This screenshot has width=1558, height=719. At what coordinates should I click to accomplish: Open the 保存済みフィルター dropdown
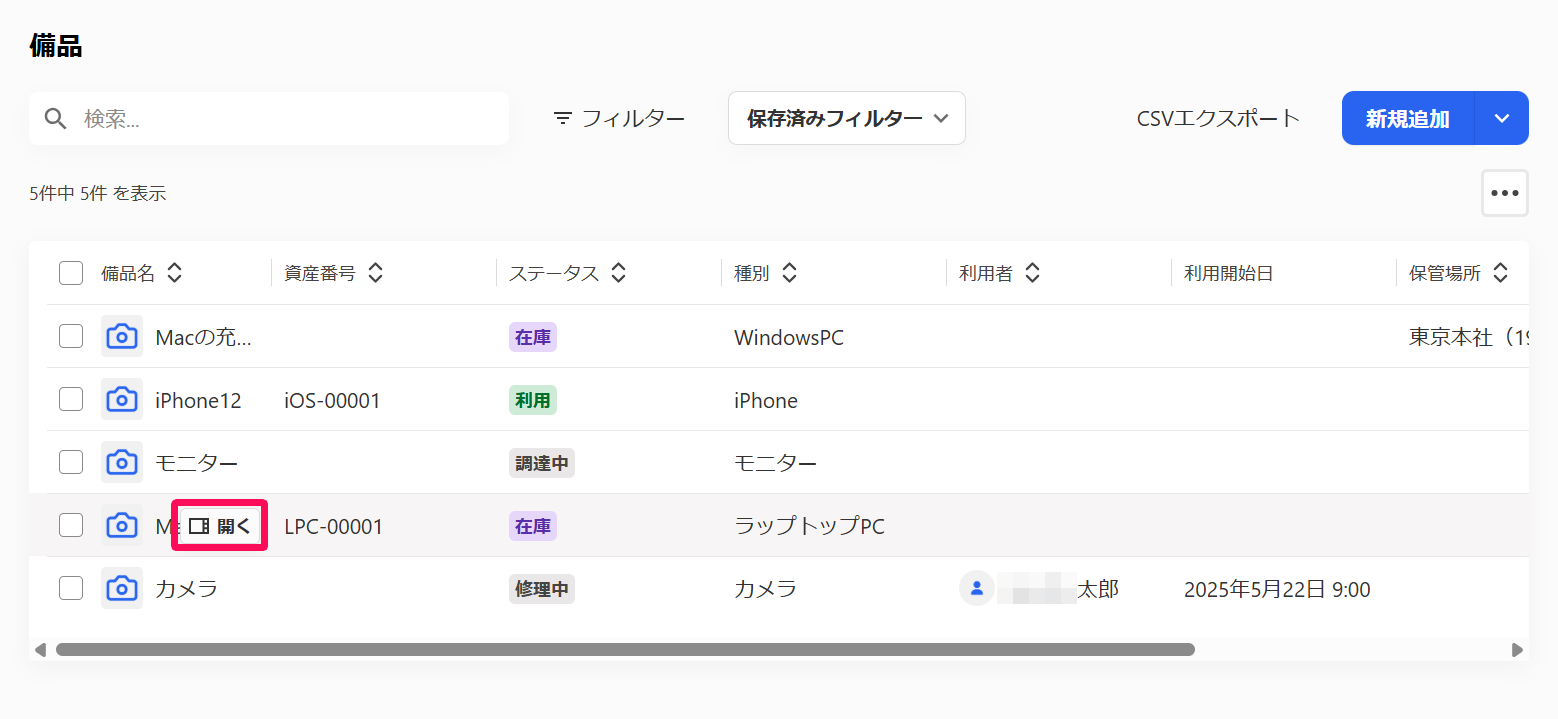[x=847, y=118]
